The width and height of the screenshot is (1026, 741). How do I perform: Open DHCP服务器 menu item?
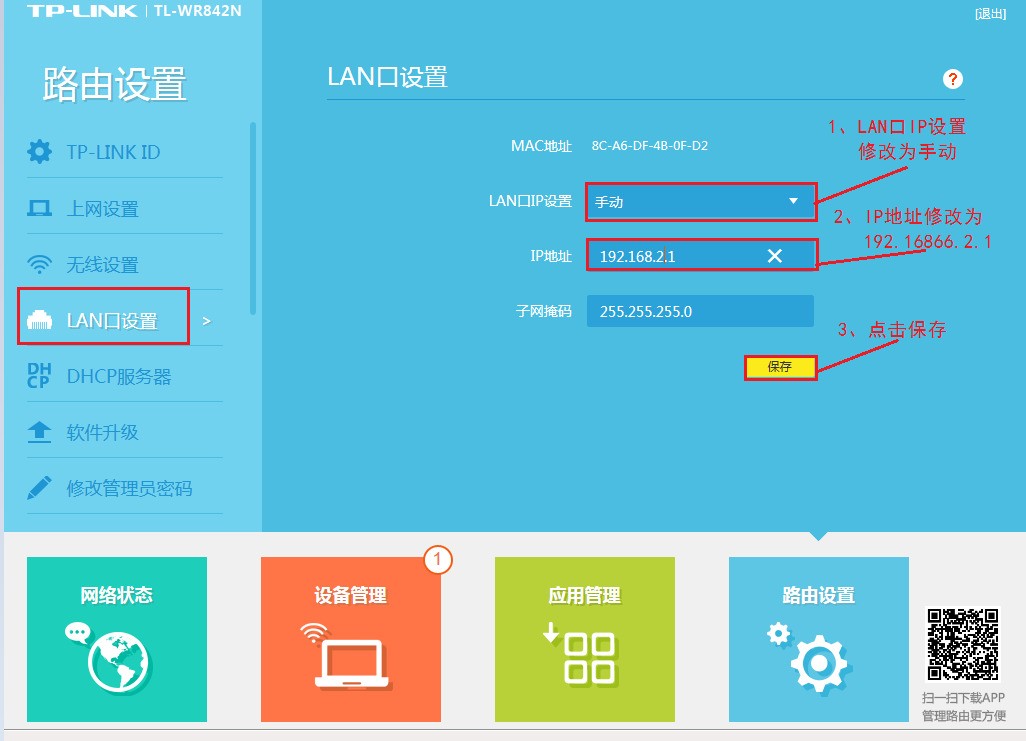click(x=124, y=376)
